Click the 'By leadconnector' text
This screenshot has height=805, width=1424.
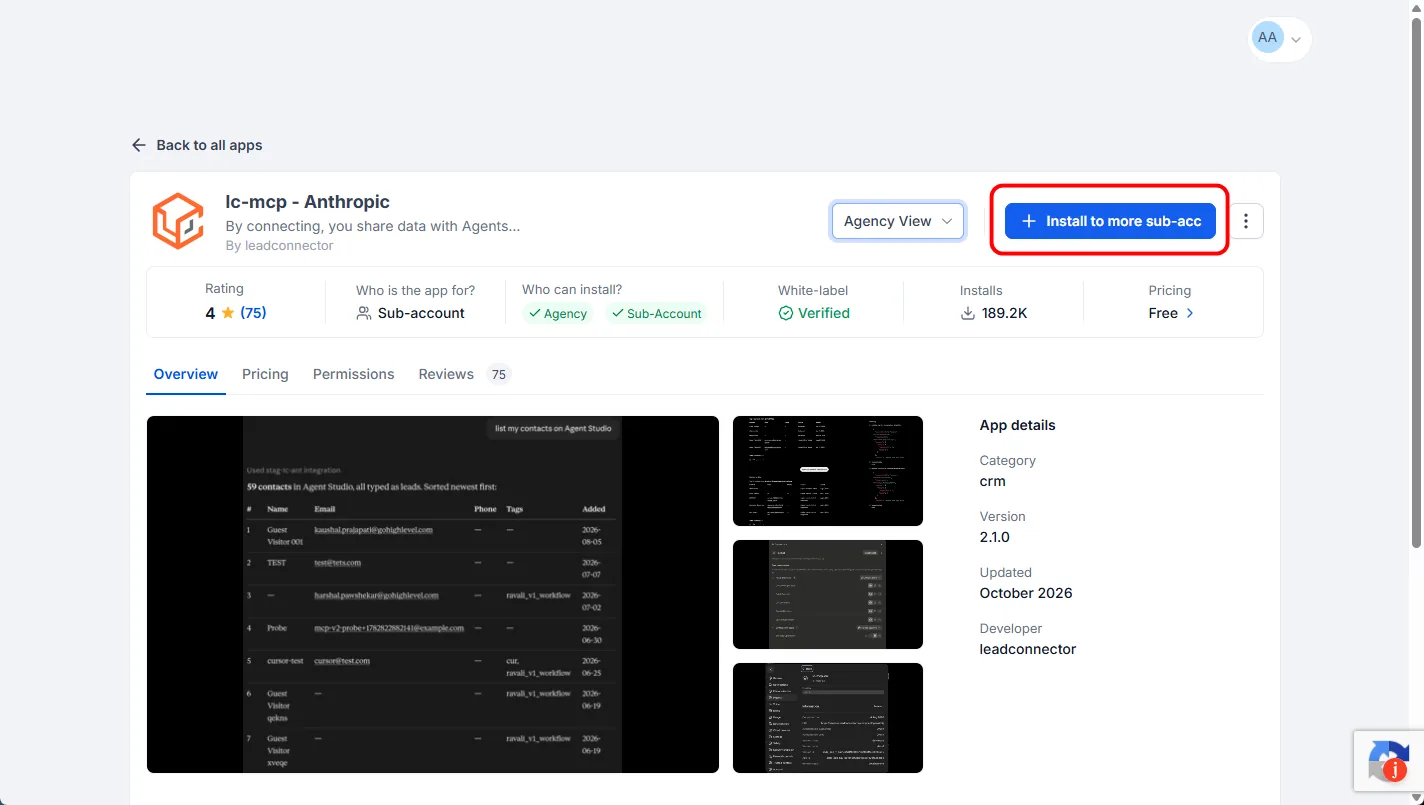pos(280,245)
